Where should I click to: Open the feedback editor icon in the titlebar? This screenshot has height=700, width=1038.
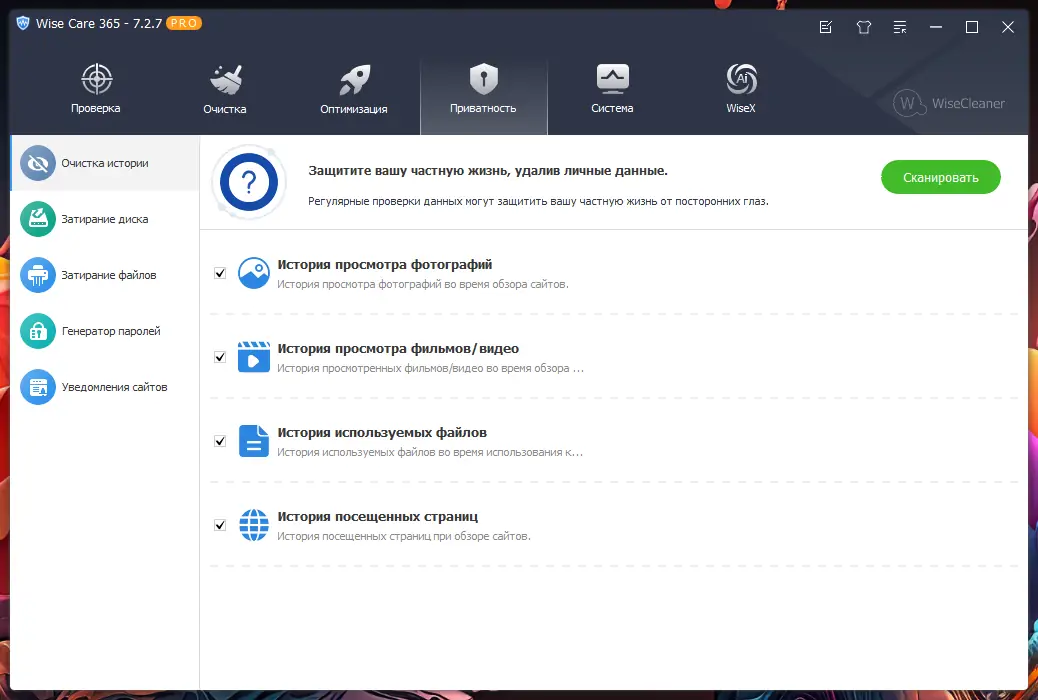[825, 27]
